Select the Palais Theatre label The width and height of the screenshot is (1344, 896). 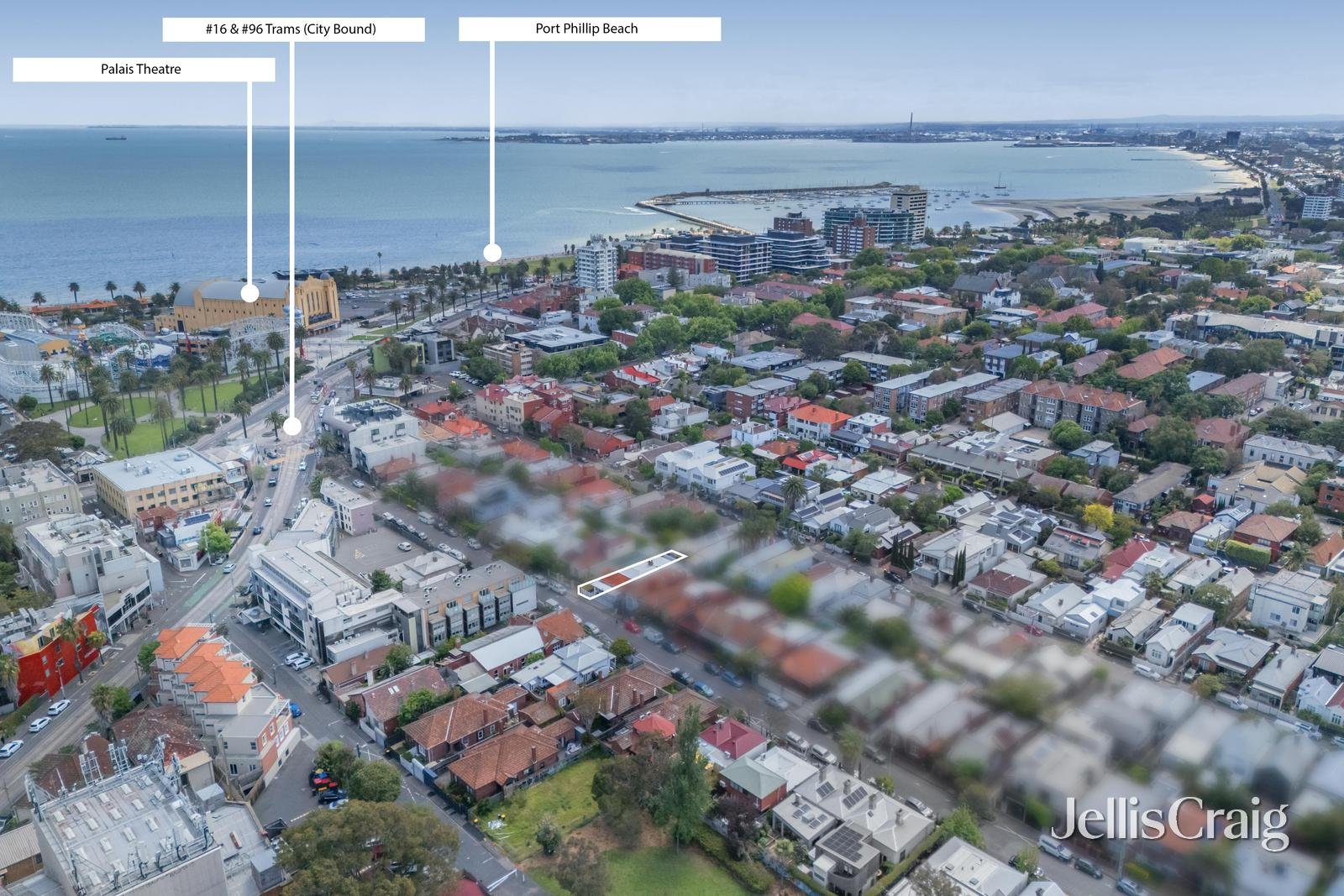(139, 69)
